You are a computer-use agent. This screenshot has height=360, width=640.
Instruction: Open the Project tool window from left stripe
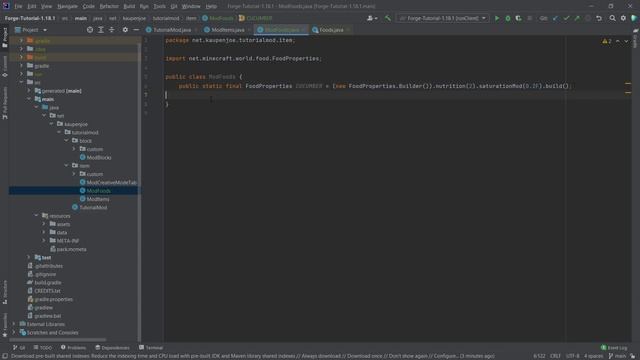click(4, 38)
